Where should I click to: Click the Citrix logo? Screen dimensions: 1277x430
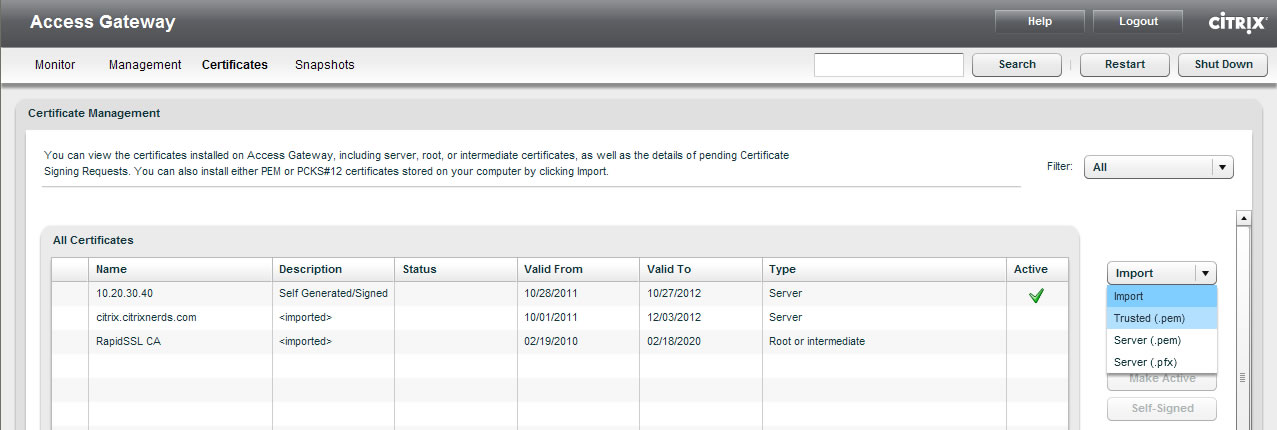[1238, 22]
